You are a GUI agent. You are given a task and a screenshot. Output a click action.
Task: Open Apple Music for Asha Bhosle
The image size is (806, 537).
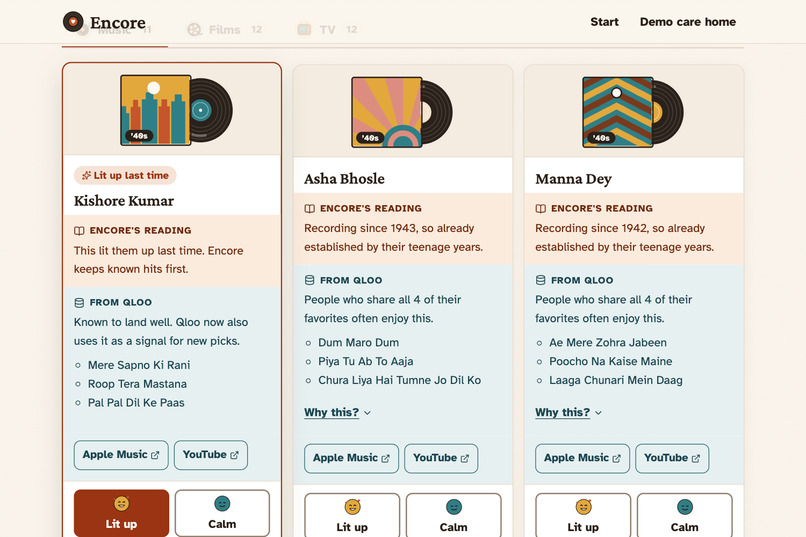pos(352,458)
